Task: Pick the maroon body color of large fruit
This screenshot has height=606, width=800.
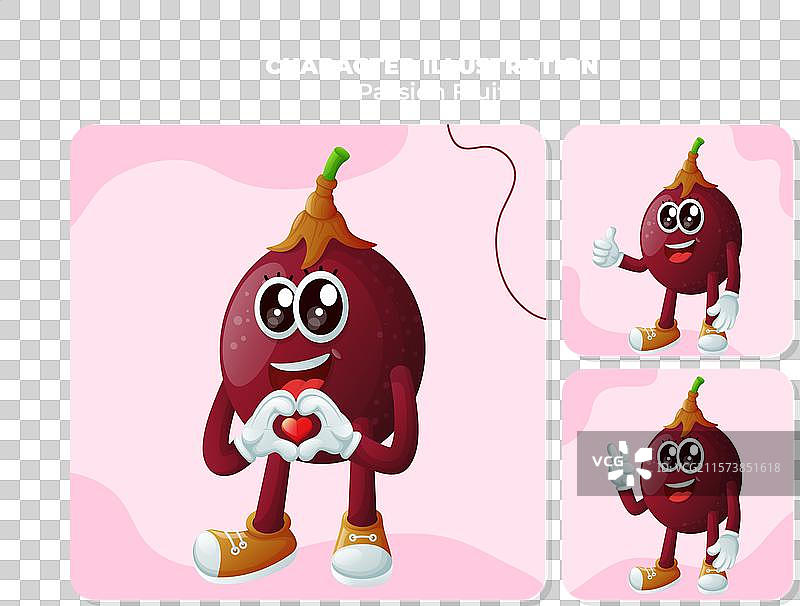Action: (x=380, y=330)
